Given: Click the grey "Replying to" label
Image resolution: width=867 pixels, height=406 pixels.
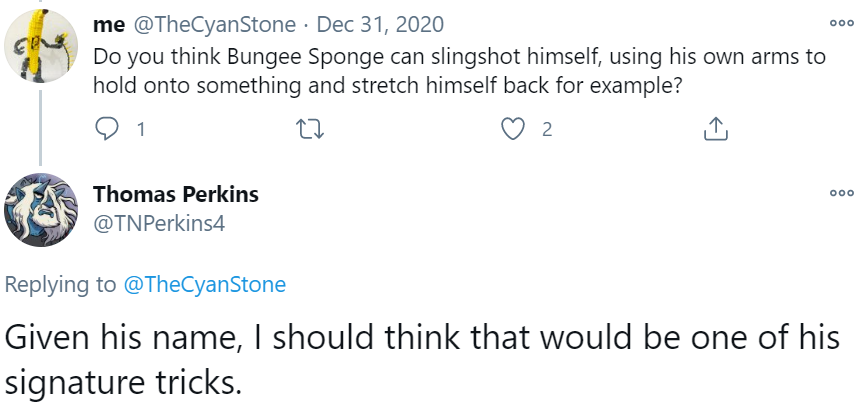Looking at the screenshot, I should pos(60,285).
